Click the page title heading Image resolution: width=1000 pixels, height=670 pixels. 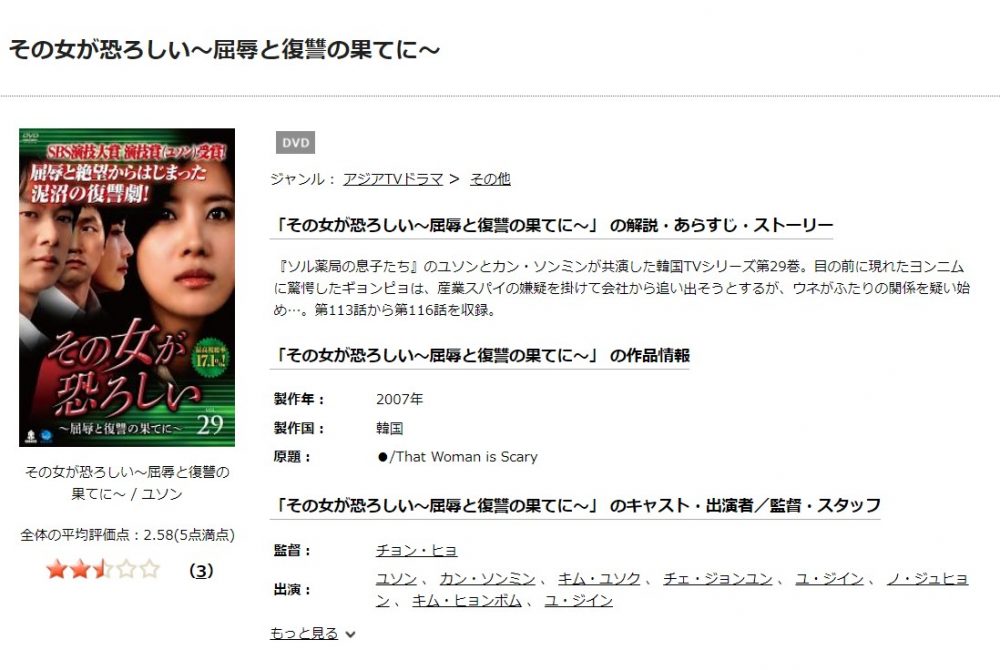pos(224,49)
